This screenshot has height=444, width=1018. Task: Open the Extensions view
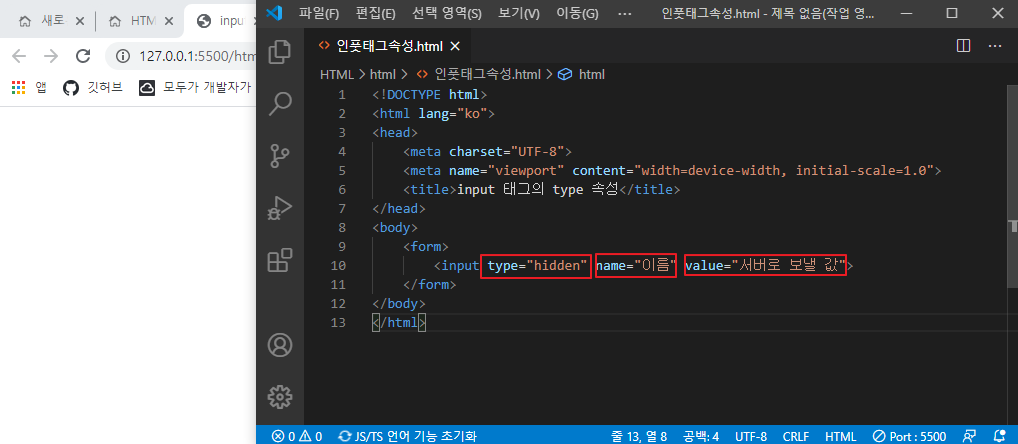click(x=280, y=260)
